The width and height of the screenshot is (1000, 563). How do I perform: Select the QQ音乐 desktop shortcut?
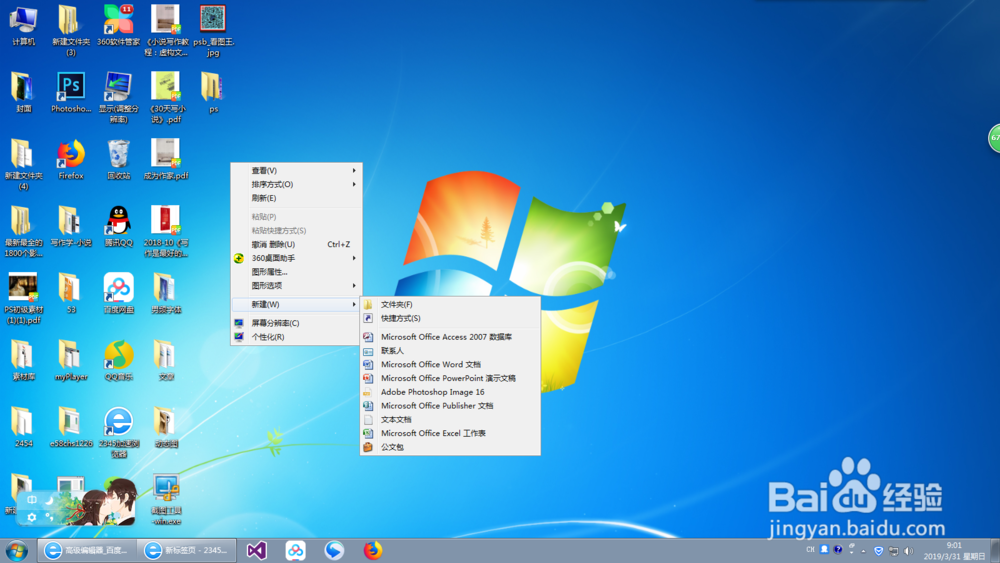pyautogui.click(x=119, y=361)
